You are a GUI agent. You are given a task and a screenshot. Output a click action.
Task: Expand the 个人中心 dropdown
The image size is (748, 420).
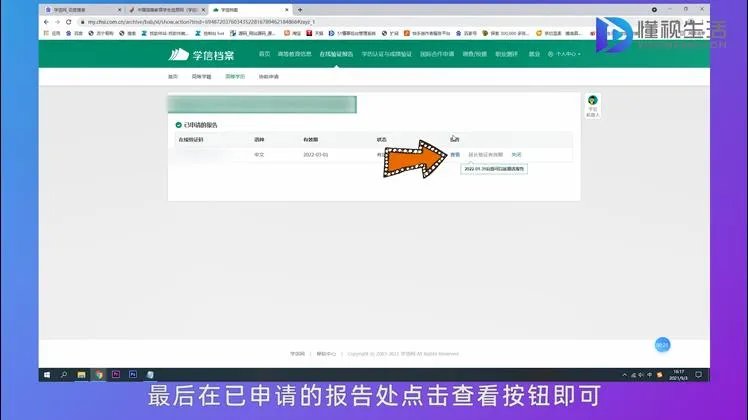tap(564, 54)
